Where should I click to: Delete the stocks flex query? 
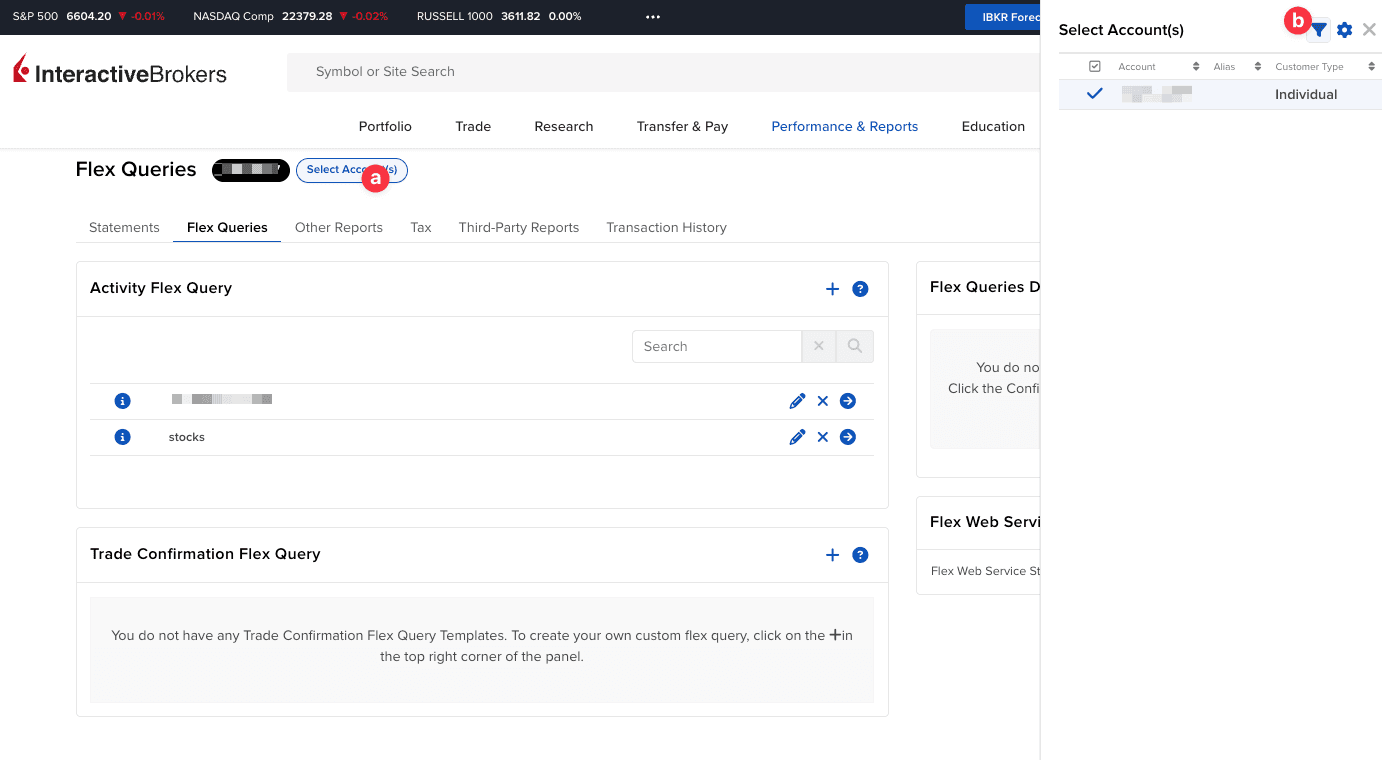coord(823,437)
